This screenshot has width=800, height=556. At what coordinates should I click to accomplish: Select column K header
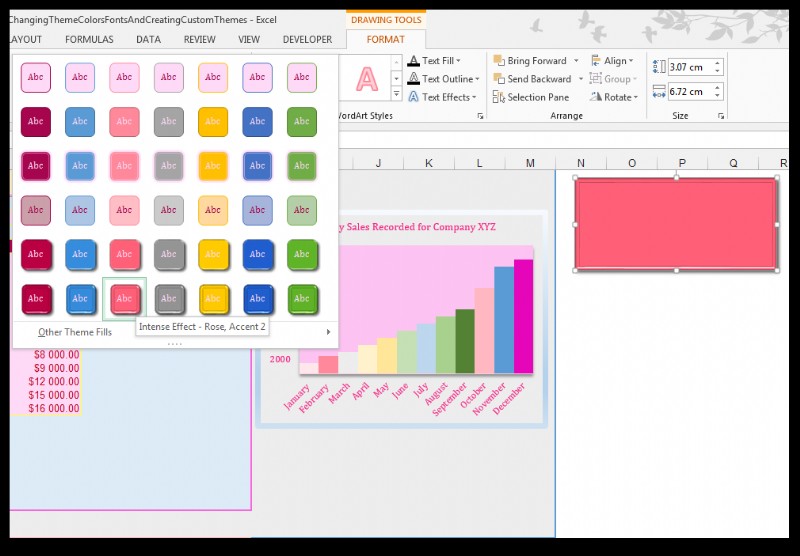point(429,163)
